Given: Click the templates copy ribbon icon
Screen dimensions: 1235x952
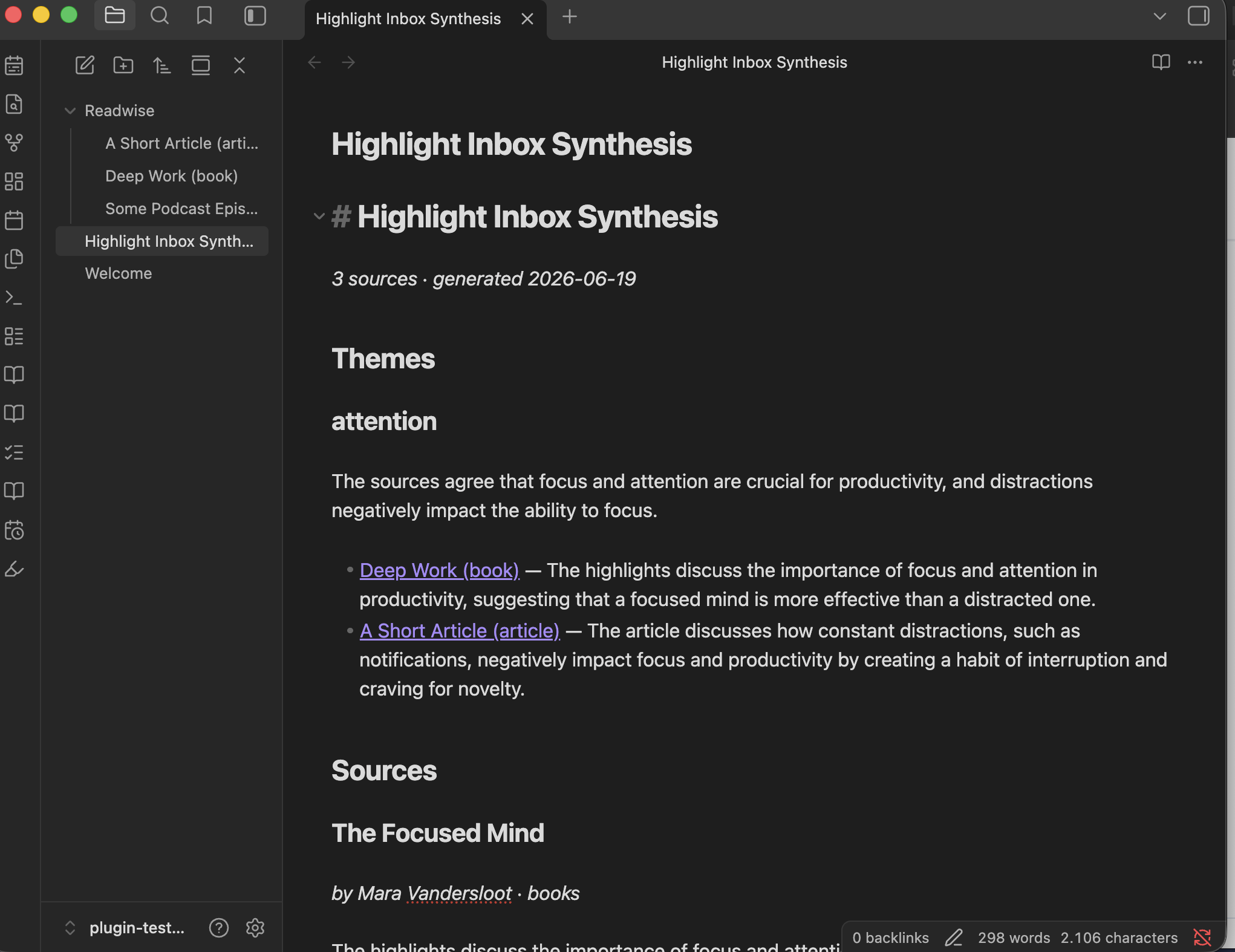Looking at the screenshot, I should 14,259.
